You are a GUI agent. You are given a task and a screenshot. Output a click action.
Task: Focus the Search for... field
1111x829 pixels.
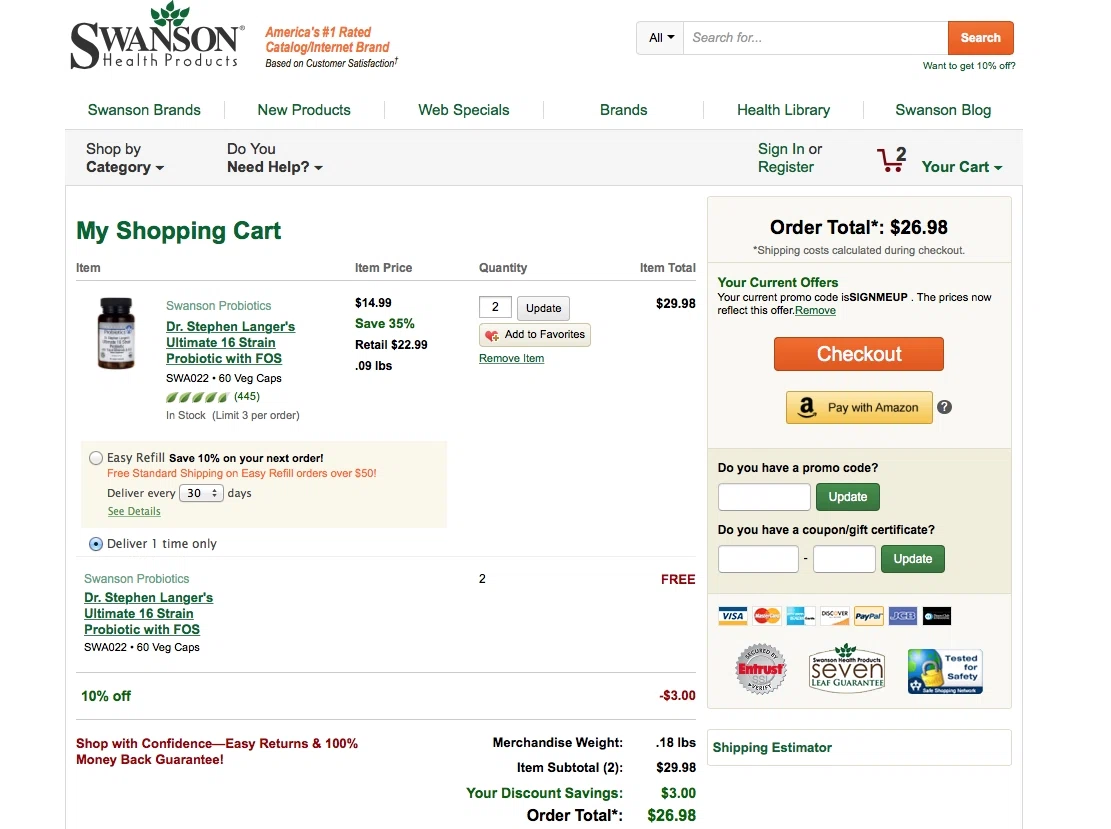point(816,38)
